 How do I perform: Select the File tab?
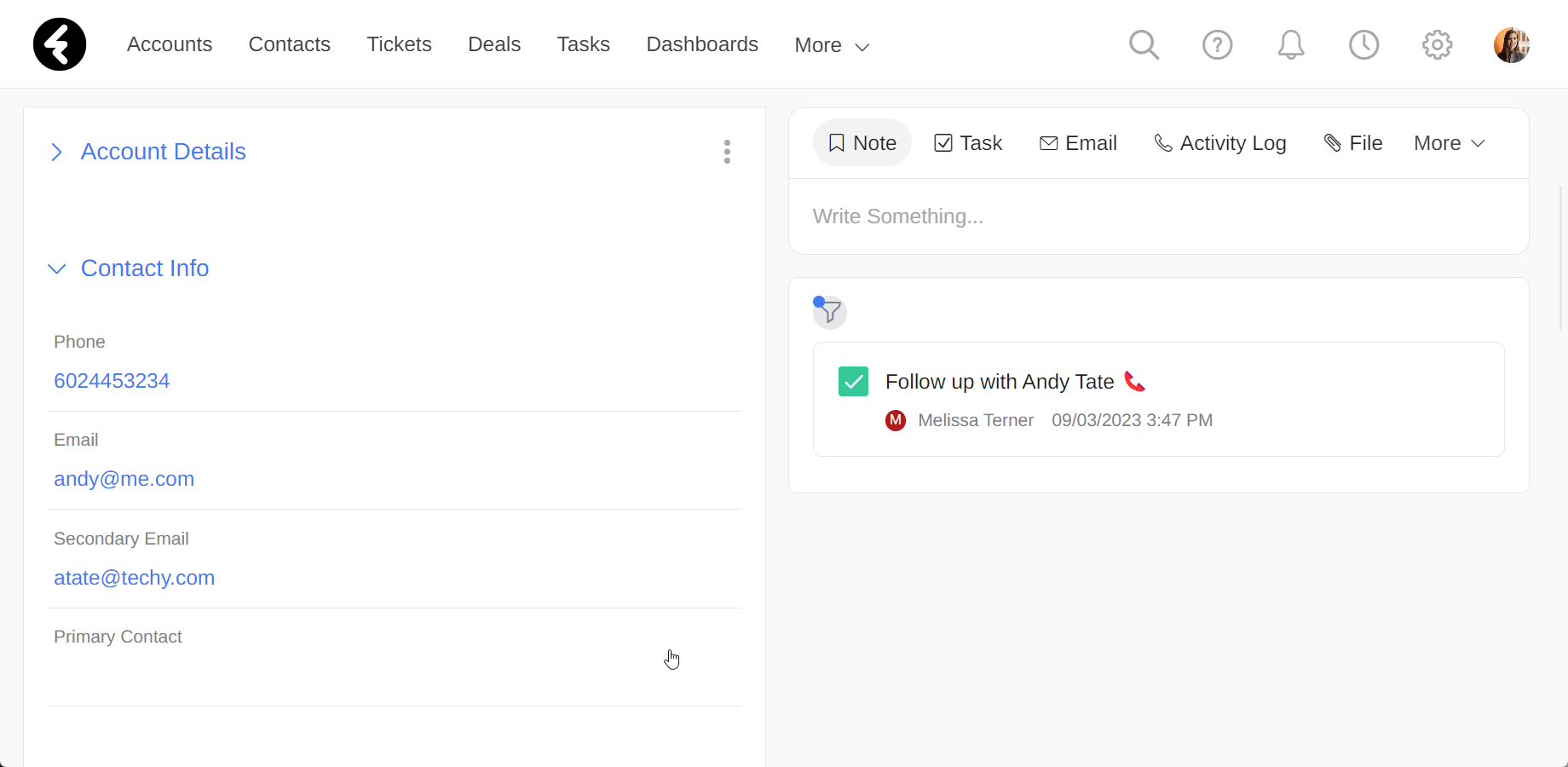(1352, 143)
